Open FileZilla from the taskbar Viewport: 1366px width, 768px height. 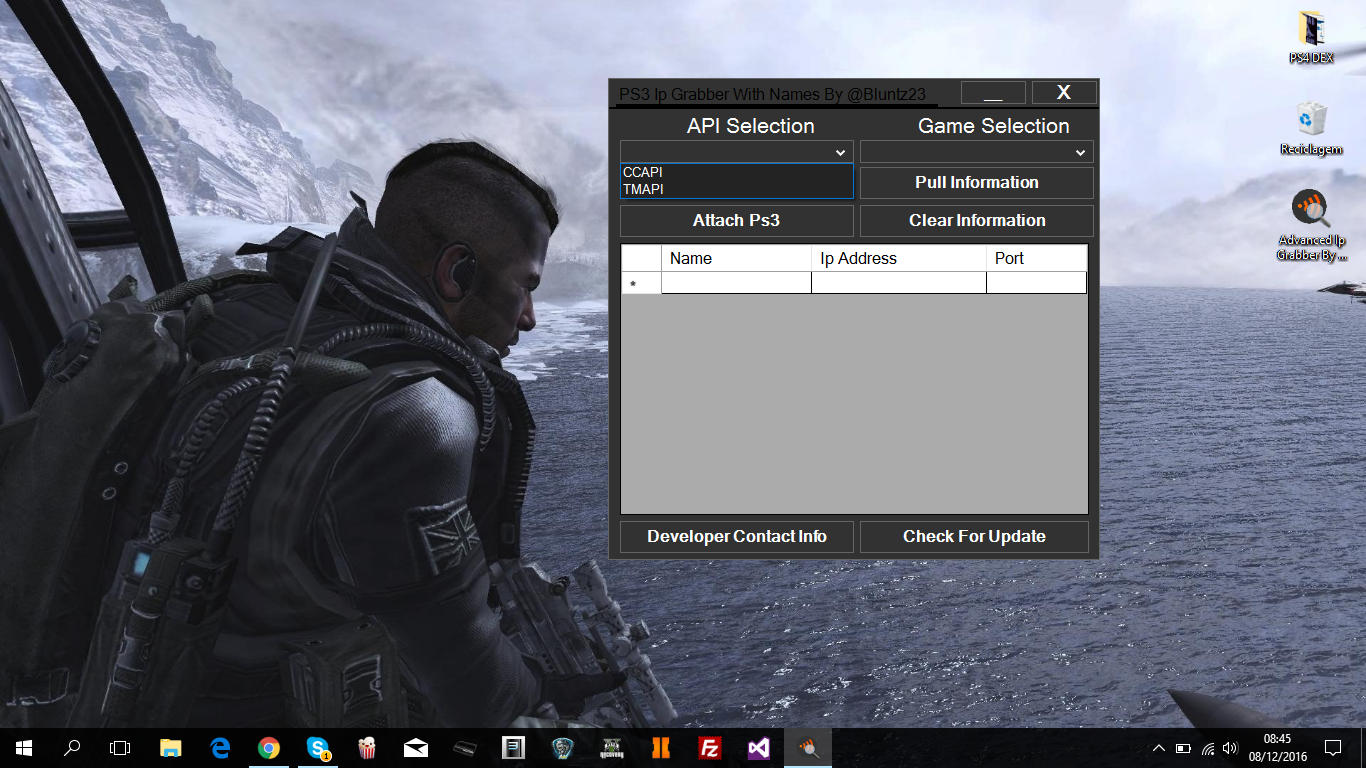point(710,748)
